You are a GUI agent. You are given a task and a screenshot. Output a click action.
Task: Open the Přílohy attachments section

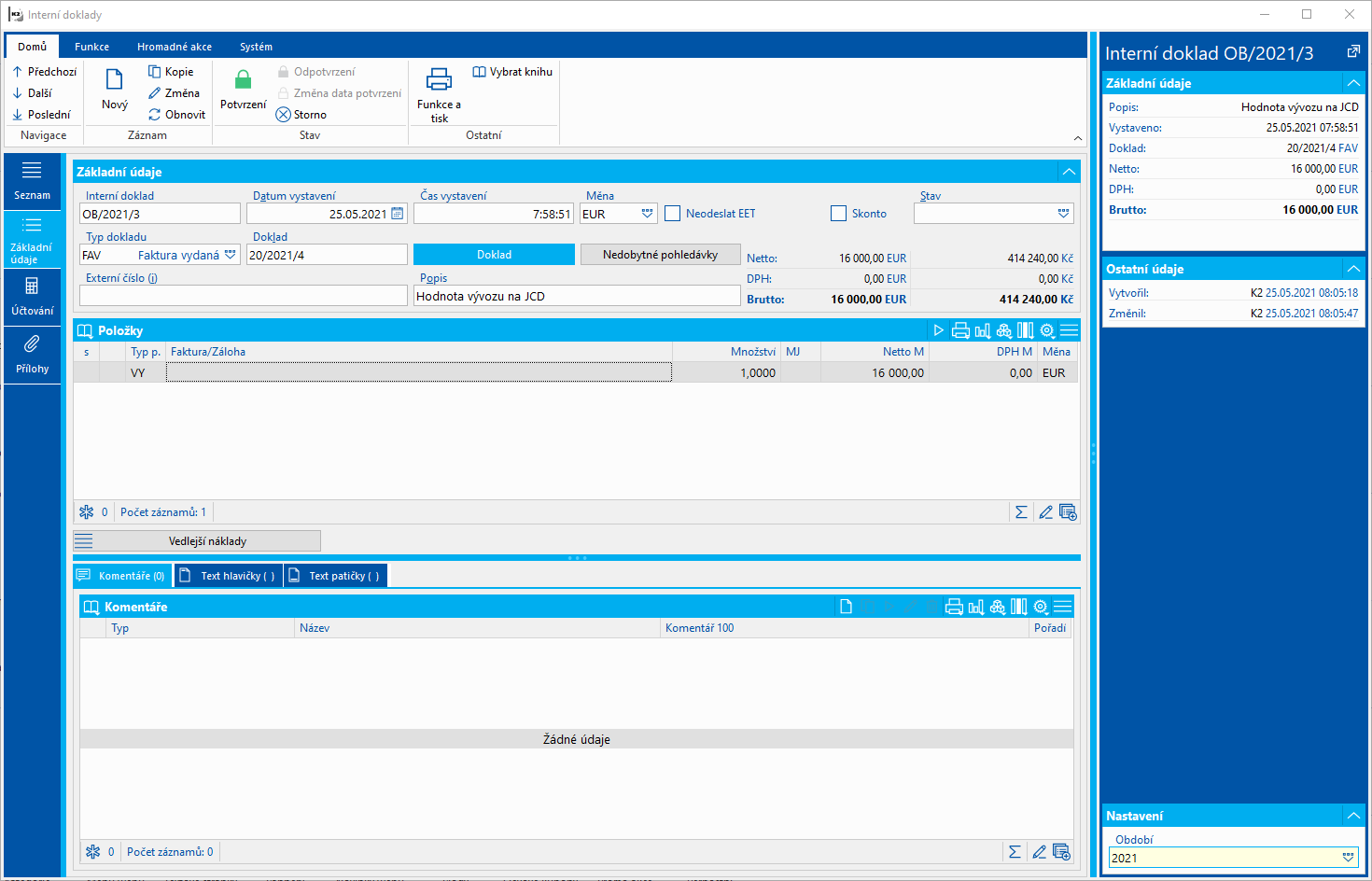click(32, 354)
